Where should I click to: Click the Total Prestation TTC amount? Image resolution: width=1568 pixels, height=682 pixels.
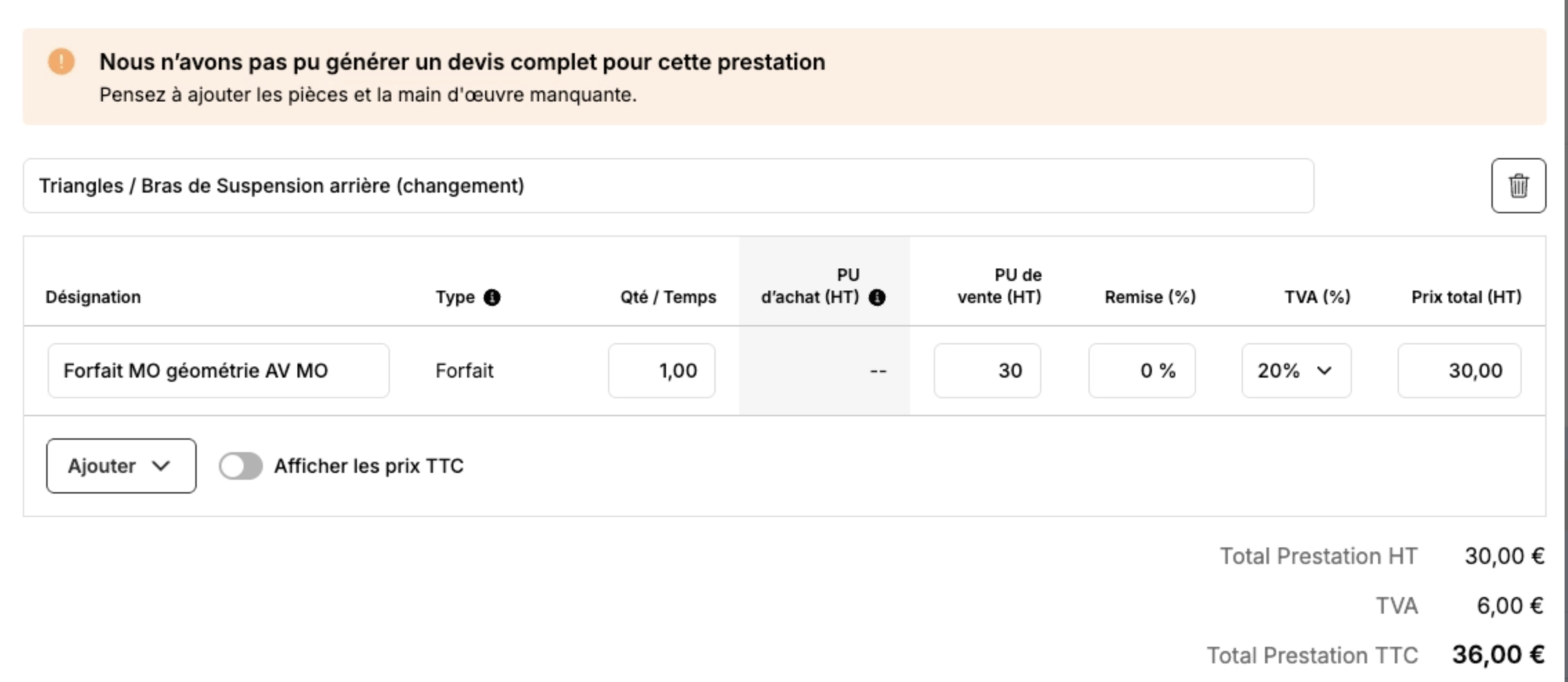[x=1498, y=654]
